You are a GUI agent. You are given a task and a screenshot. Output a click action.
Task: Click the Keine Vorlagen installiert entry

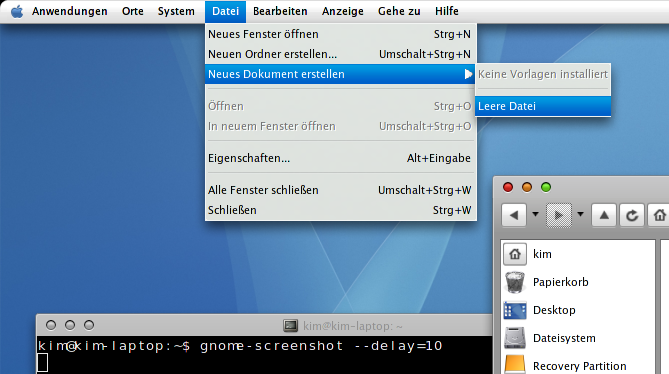[x=543, y=74]
